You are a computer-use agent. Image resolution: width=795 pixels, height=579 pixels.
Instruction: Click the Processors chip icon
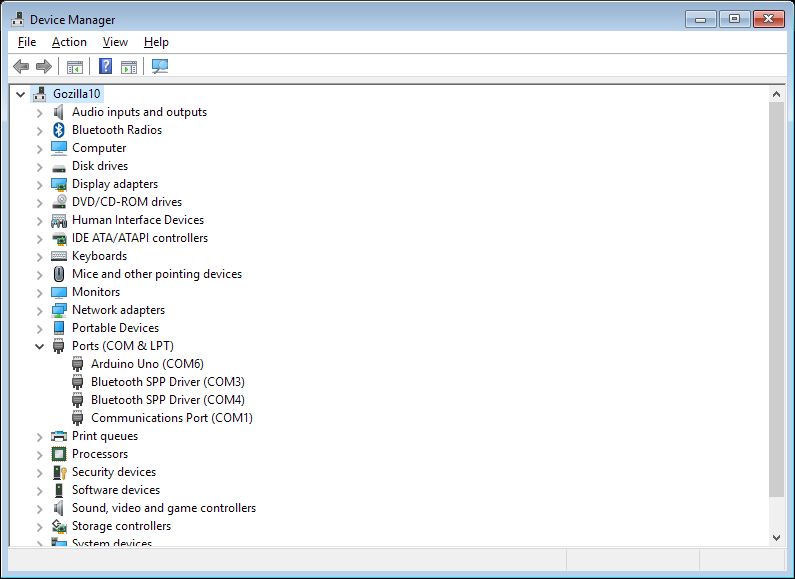(58, 454)
